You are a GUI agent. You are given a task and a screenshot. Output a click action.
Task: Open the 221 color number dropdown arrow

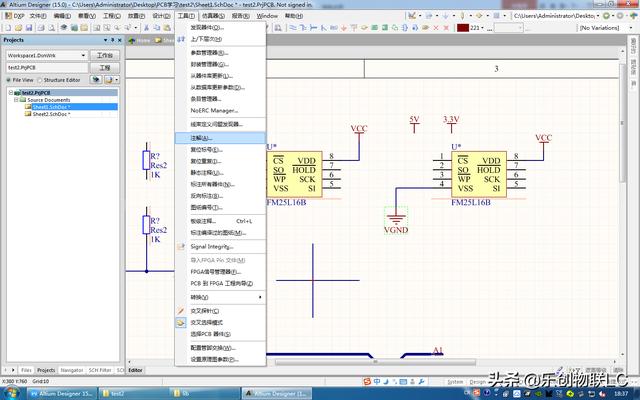click(x=483, y=28)
